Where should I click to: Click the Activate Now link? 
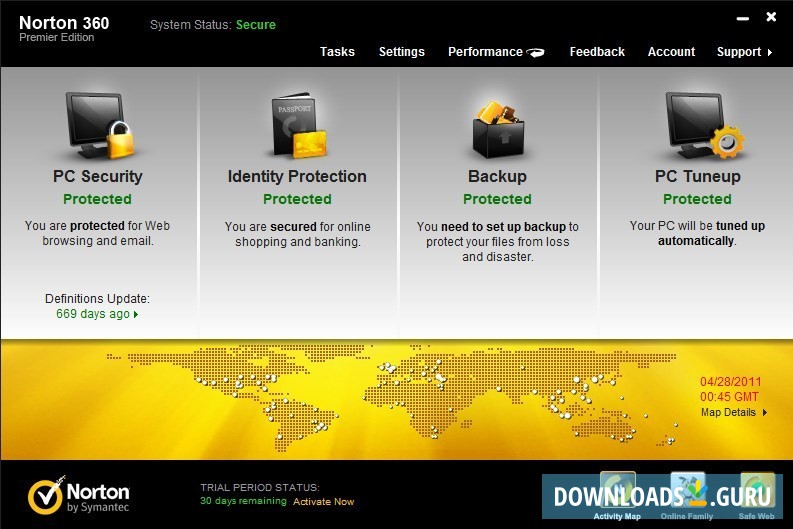[324, 501]
